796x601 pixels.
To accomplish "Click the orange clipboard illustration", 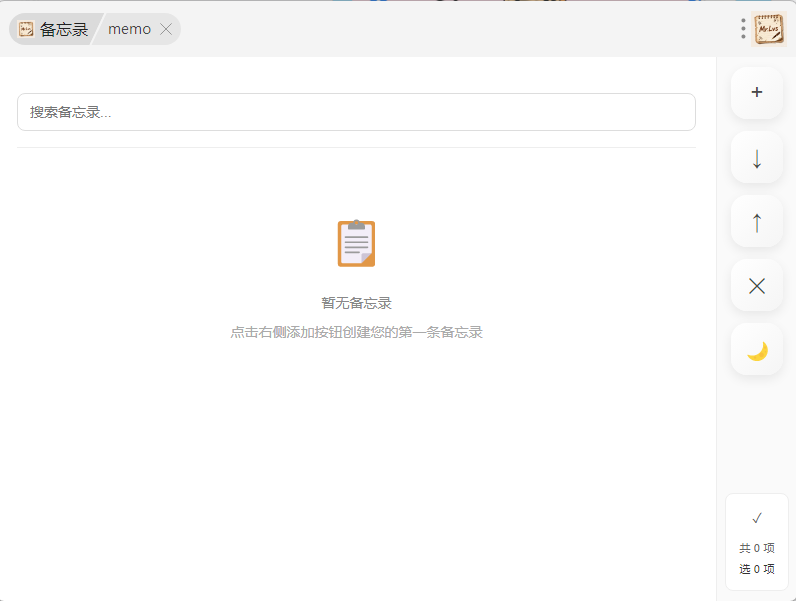I will pyautogui.click(x=356, y=243).
